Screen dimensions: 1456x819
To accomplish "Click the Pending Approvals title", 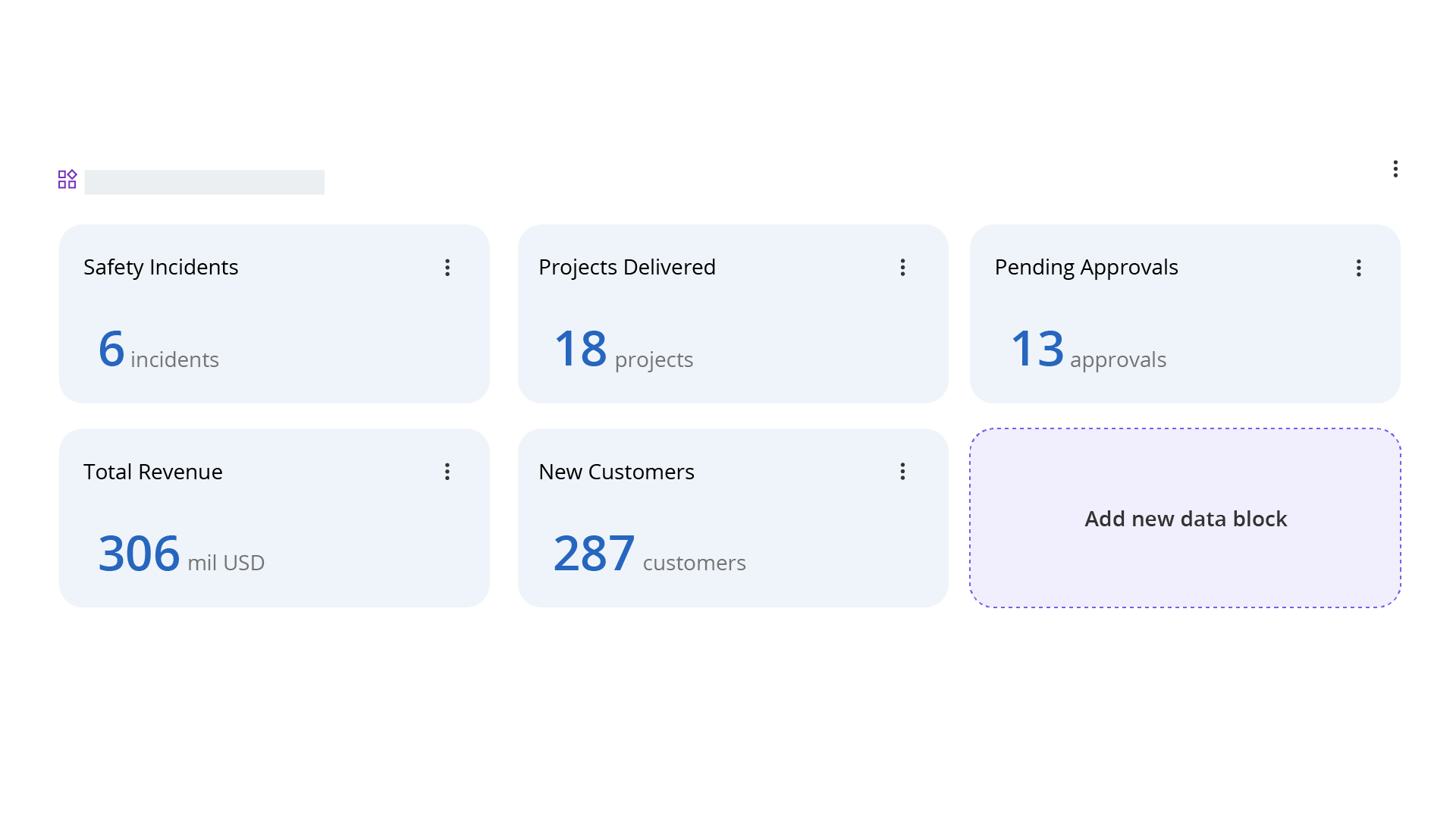I will tap(1086, 267).
